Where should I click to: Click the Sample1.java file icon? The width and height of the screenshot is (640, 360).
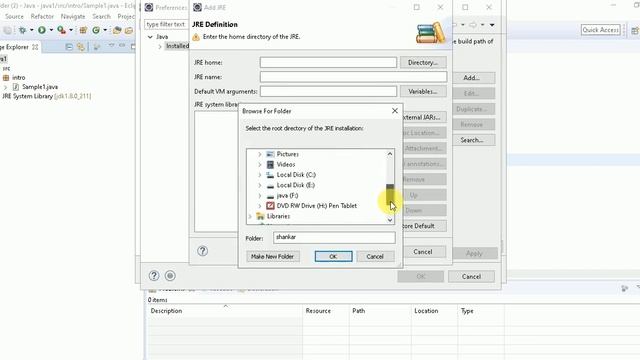(x=16, y=87)
